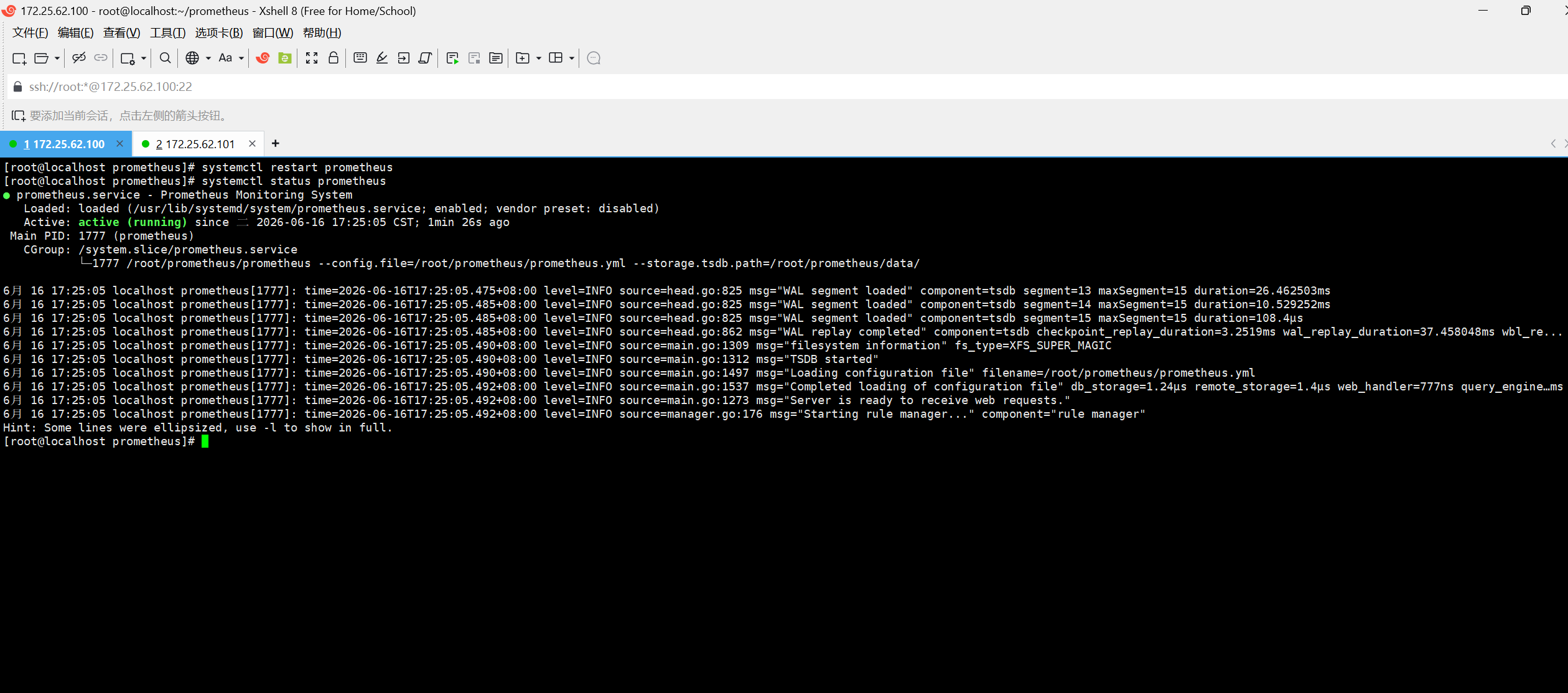This screenshot has width=1568, height=693.
Task: Click the red Xshell swirl icon
Action: (x=263, y=58)
